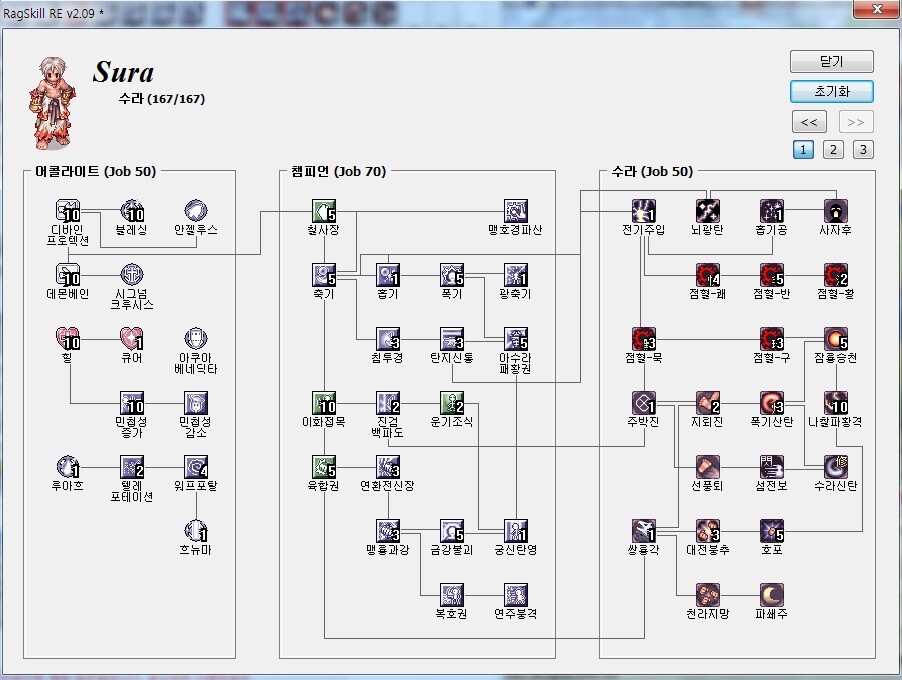
Task: Click the 나찰파황격 skill icon
Action: (836, 403)
